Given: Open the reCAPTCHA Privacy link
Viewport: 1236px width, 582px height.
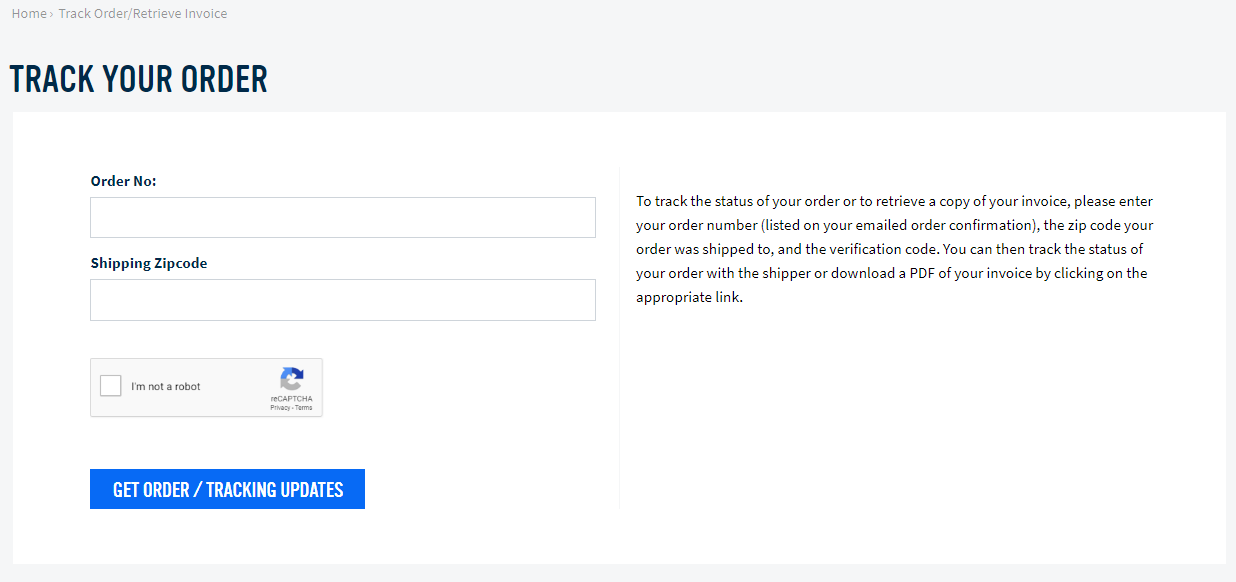Looking at the screenshot, I should coord(279,408).
